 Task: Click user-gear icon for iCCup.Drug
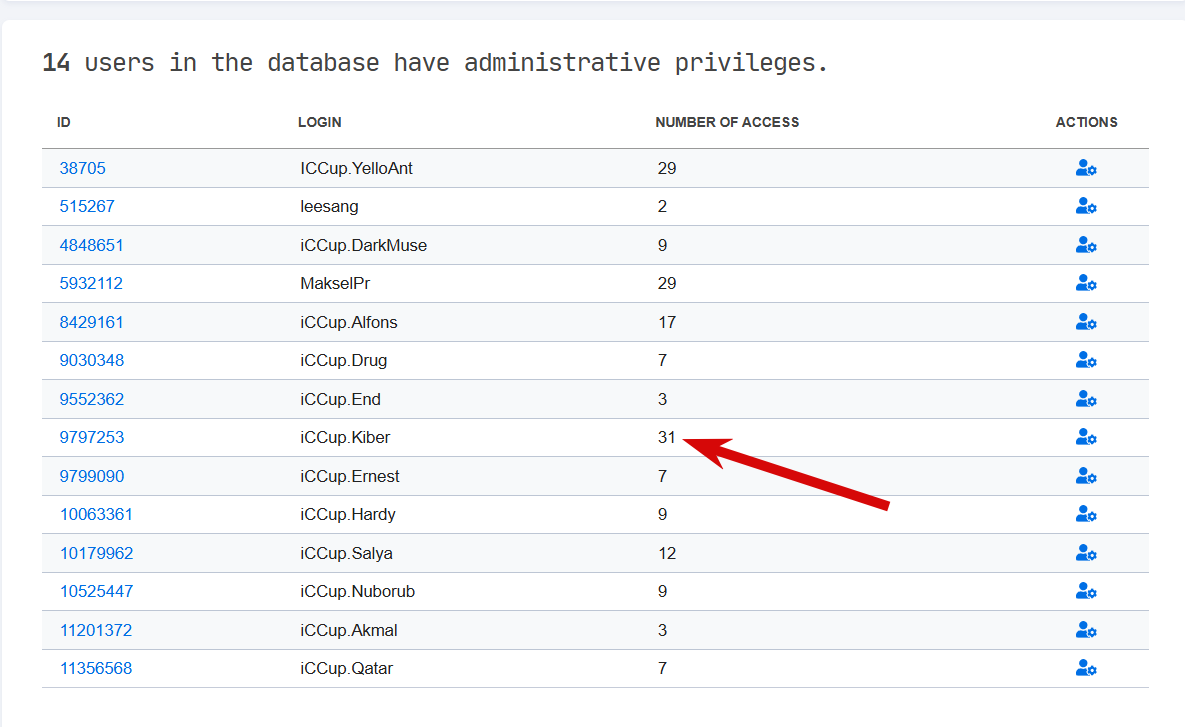click(x=1086, y=360)
